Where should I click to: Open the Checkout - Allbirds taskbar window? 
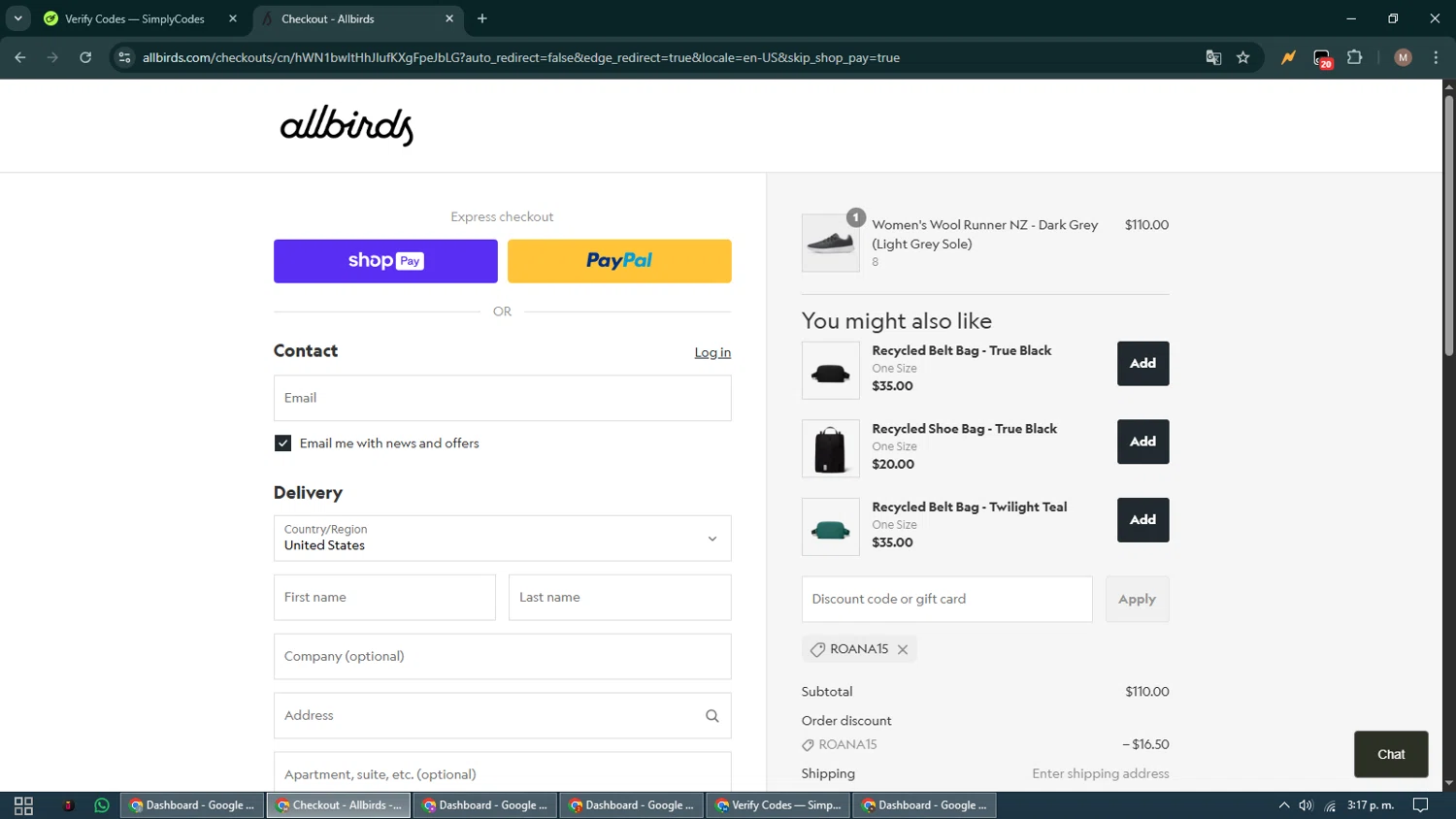click(x=339, y=805)
